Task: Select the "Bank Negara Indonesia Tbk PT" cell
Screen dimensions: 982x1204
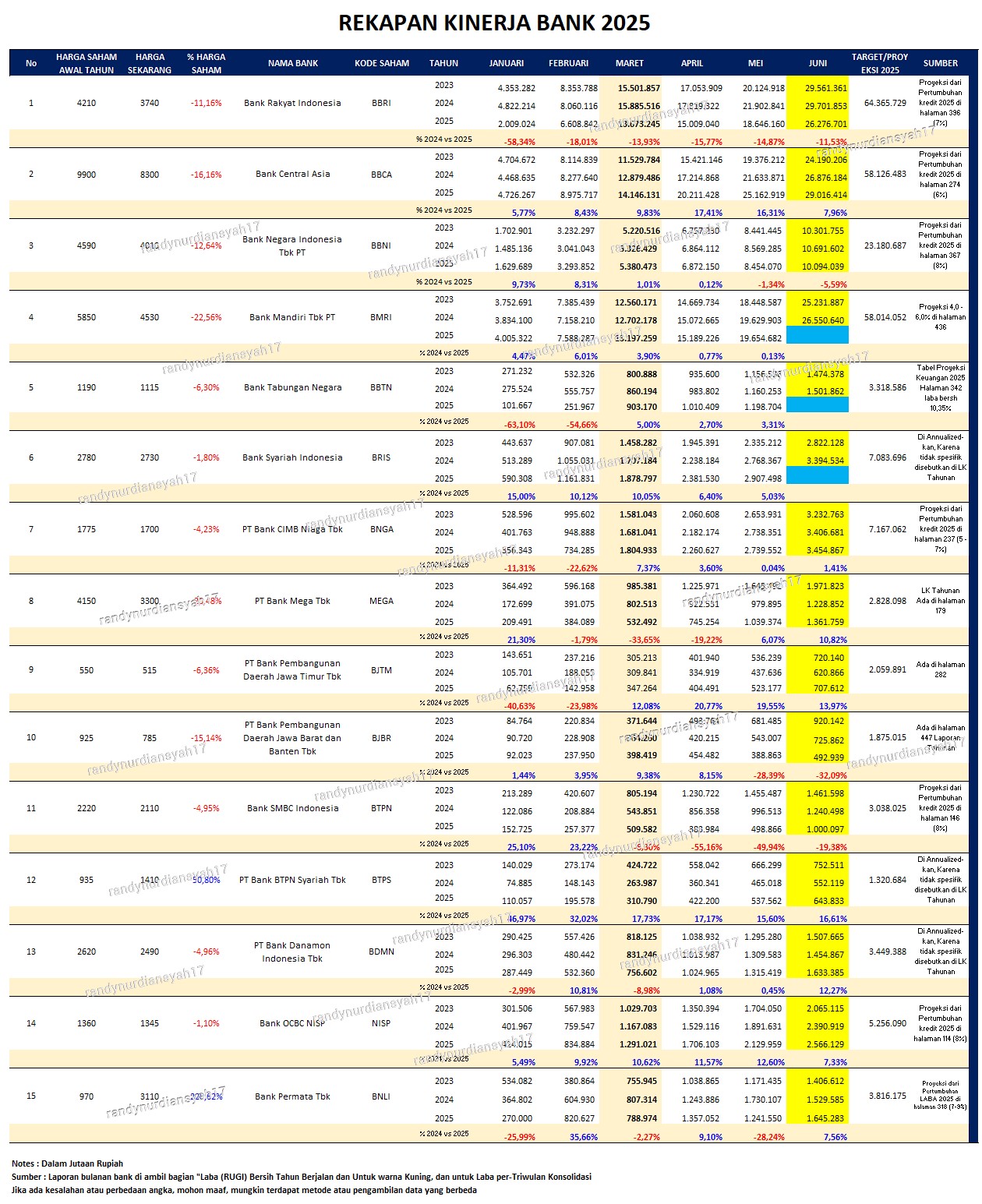Action: pos(292,245)
